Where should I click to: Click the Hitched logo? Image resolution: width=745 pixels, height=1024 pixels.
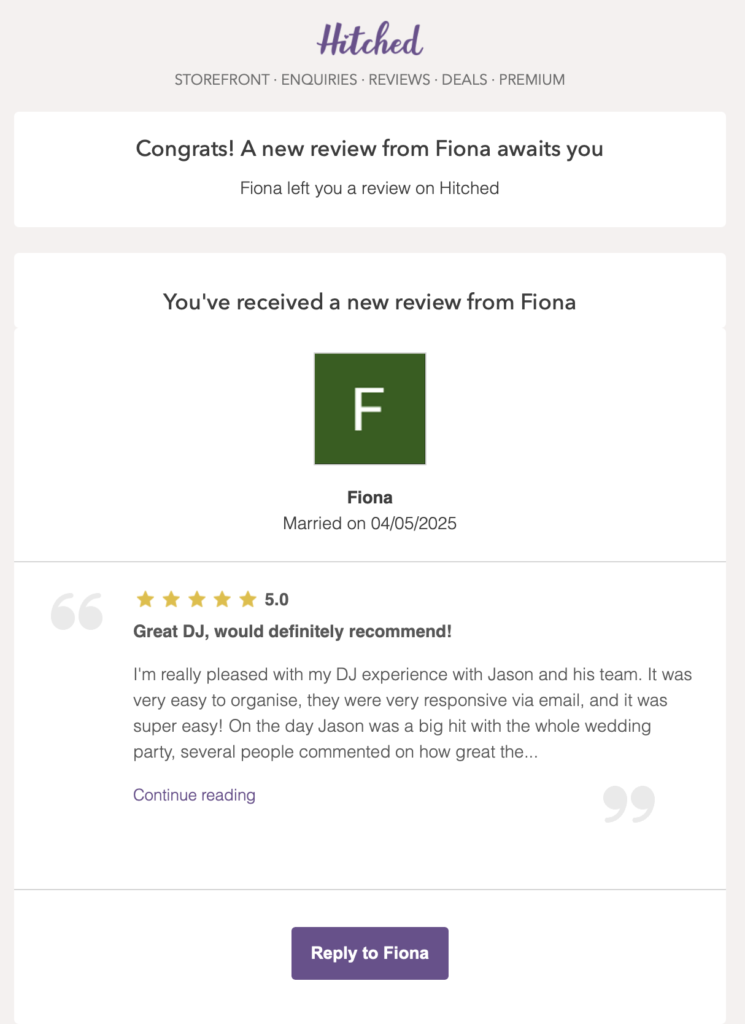[370, 41]
